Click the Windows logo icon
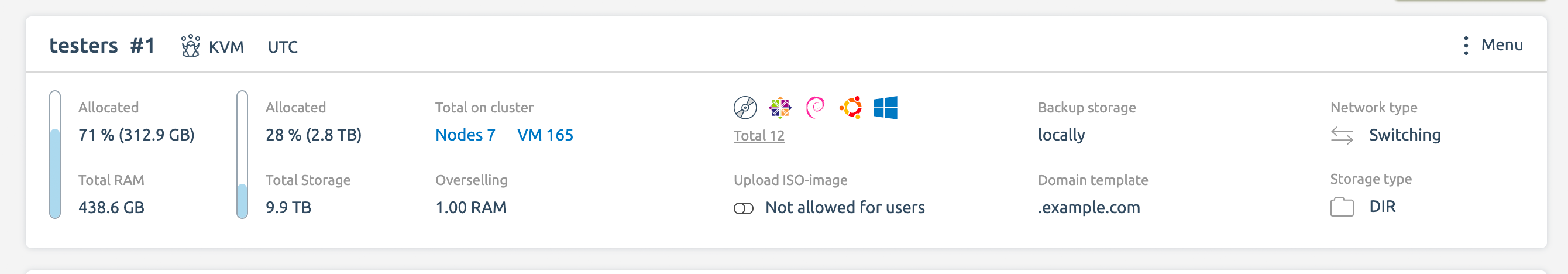1568x274 pixels. [x=886, y=108]
